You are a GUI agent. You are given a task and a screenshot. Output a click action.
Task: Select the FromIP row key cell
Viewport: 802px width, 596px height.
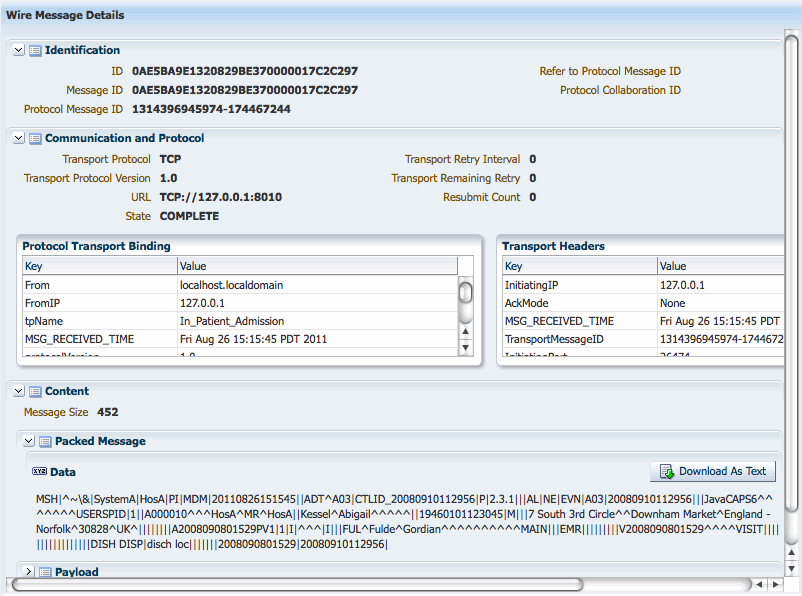100,303
